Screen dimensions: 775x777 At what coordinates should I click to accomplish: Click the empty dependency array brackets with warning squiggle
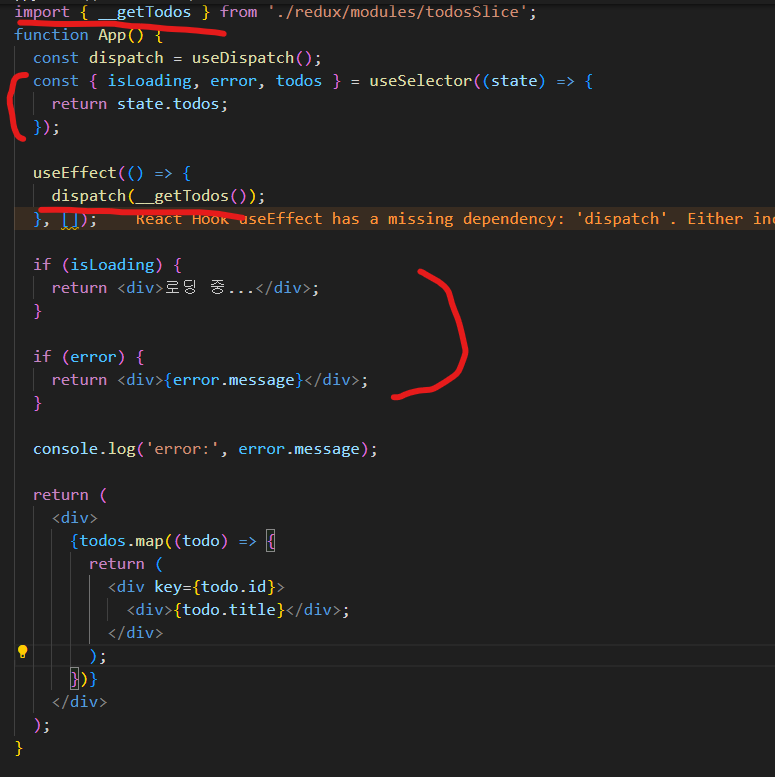pyautogui.click(x=70, y=220)
